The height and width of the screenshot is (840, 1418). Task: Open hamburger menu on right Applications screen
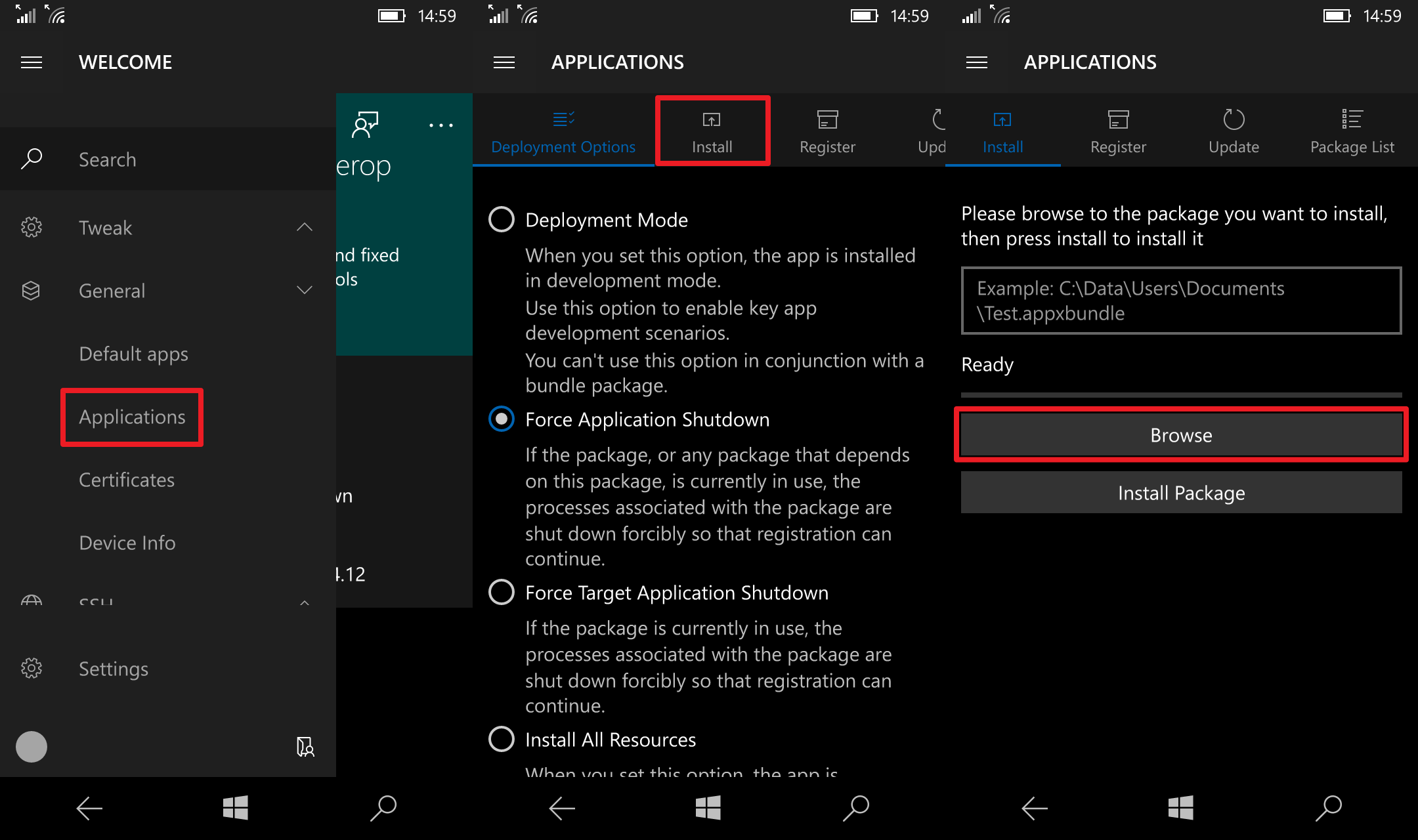pyautogui.click(x=977, y=62)
